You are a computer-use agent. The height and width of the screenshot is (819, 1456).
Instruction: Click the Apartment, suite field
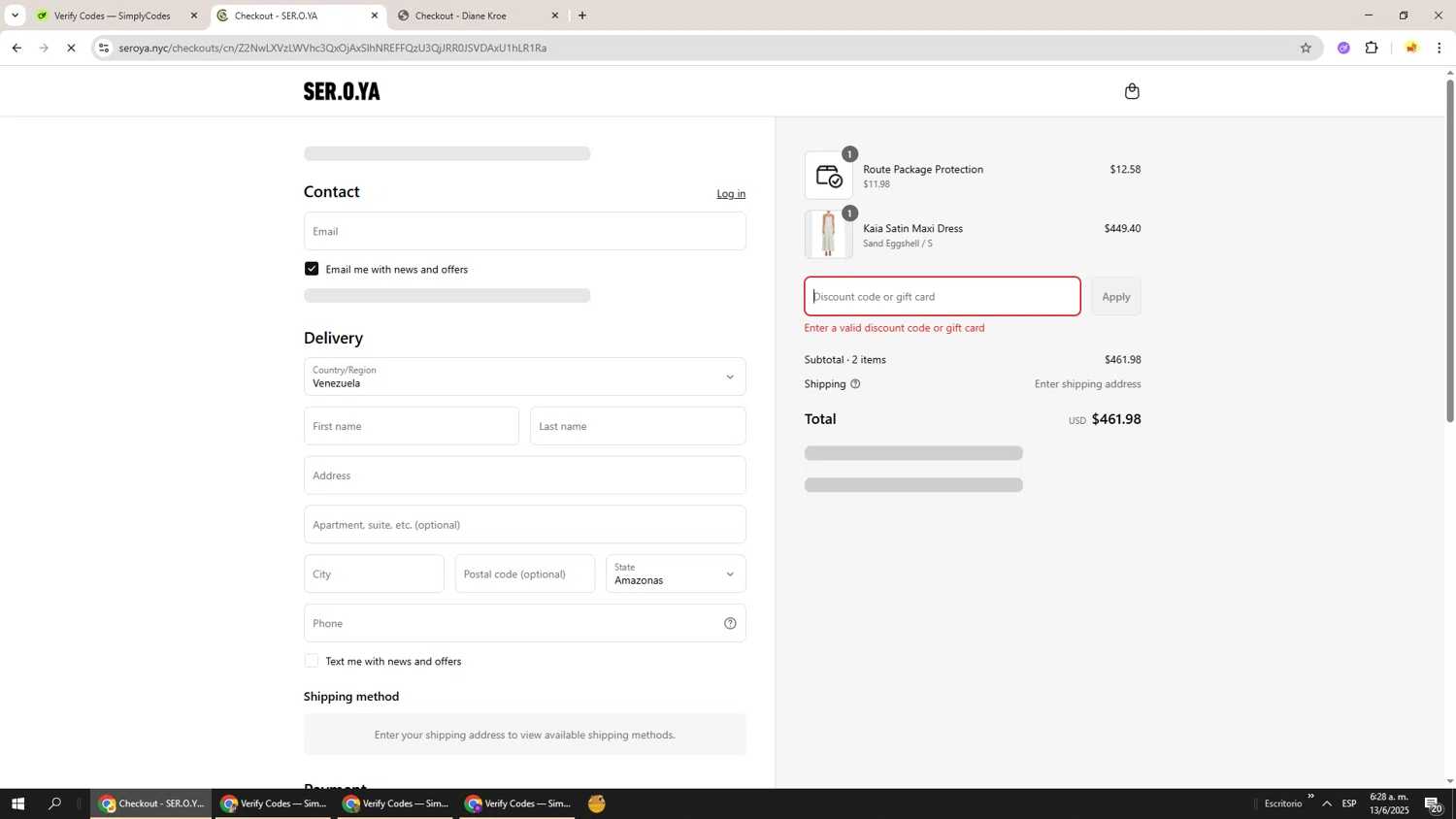524,524
